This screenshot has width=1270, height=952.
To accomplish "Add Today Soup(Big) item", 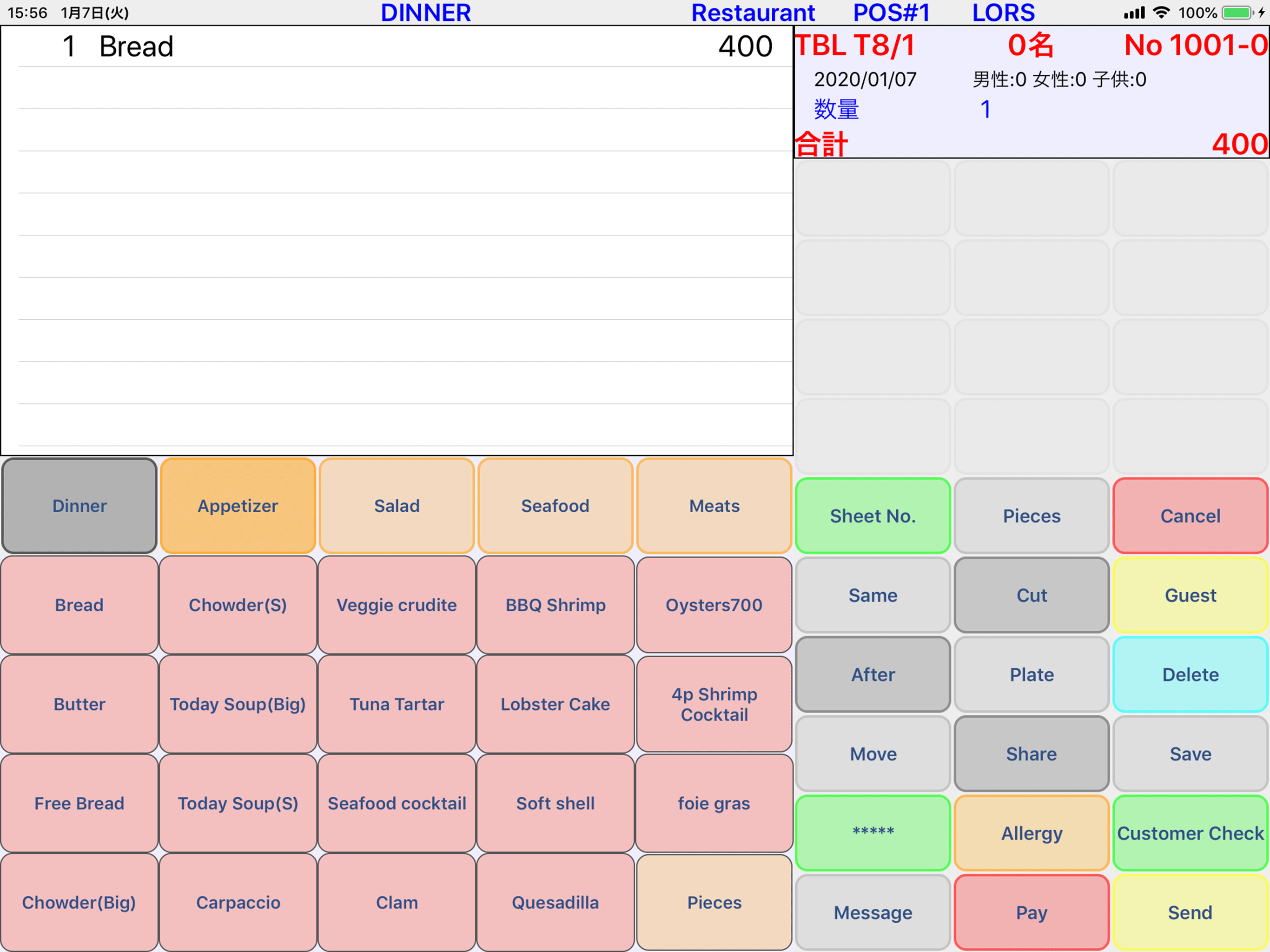I will (238, 704).
